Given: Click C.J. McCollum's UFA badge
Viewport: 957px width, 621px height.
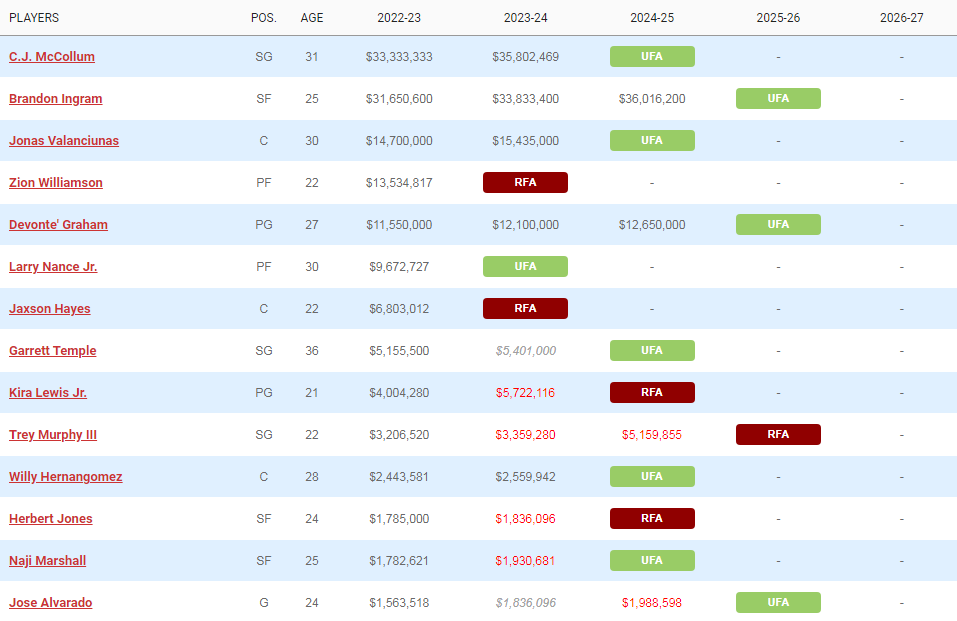Looking at the screenshot, I should click(x=652, y=57).
